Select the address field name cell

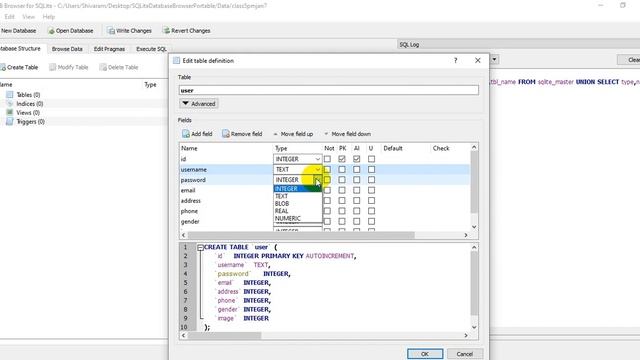226,201
